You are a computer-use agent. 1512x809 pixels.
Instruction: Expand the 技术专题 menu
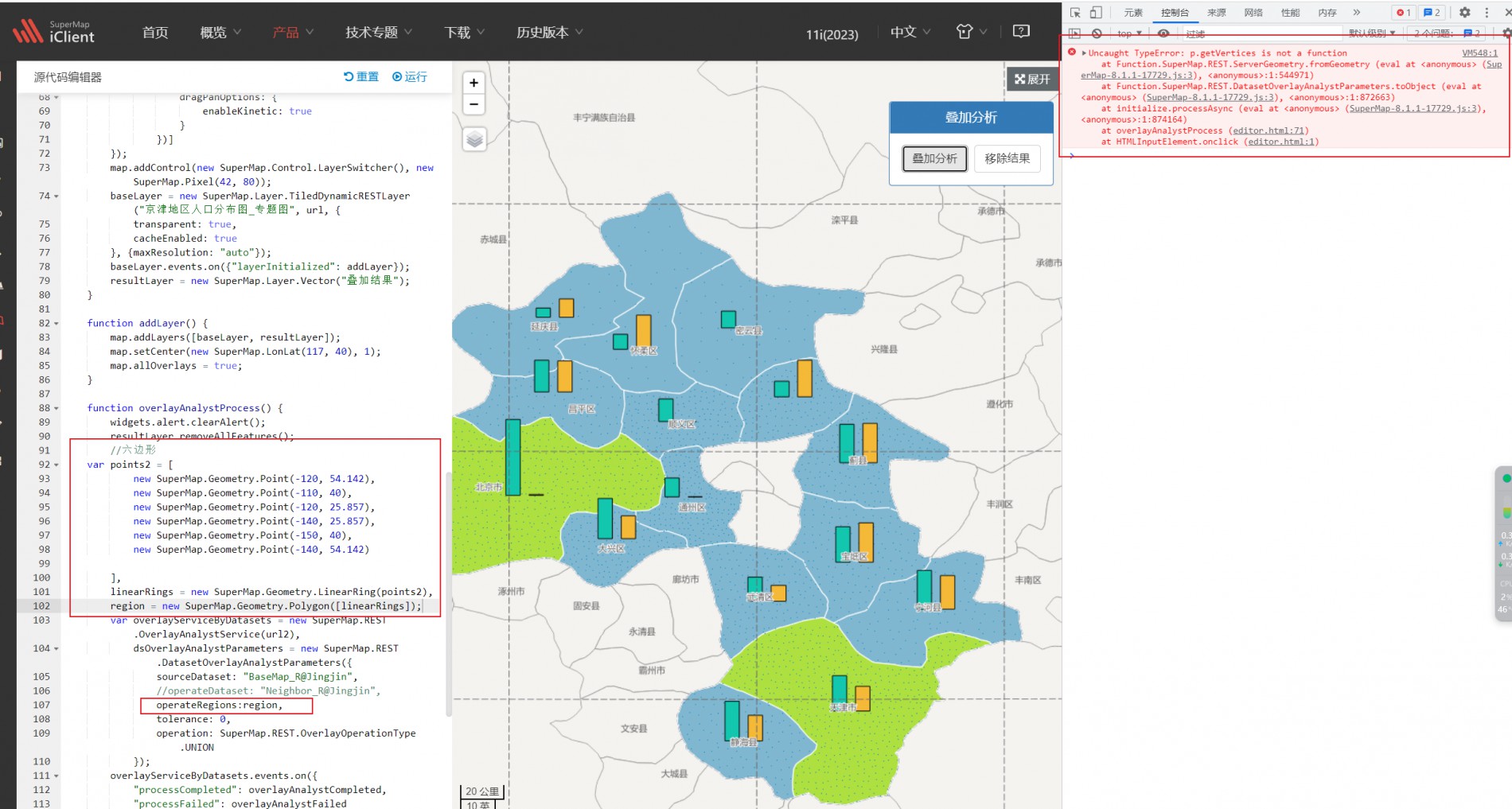click(x=379, y=33)
